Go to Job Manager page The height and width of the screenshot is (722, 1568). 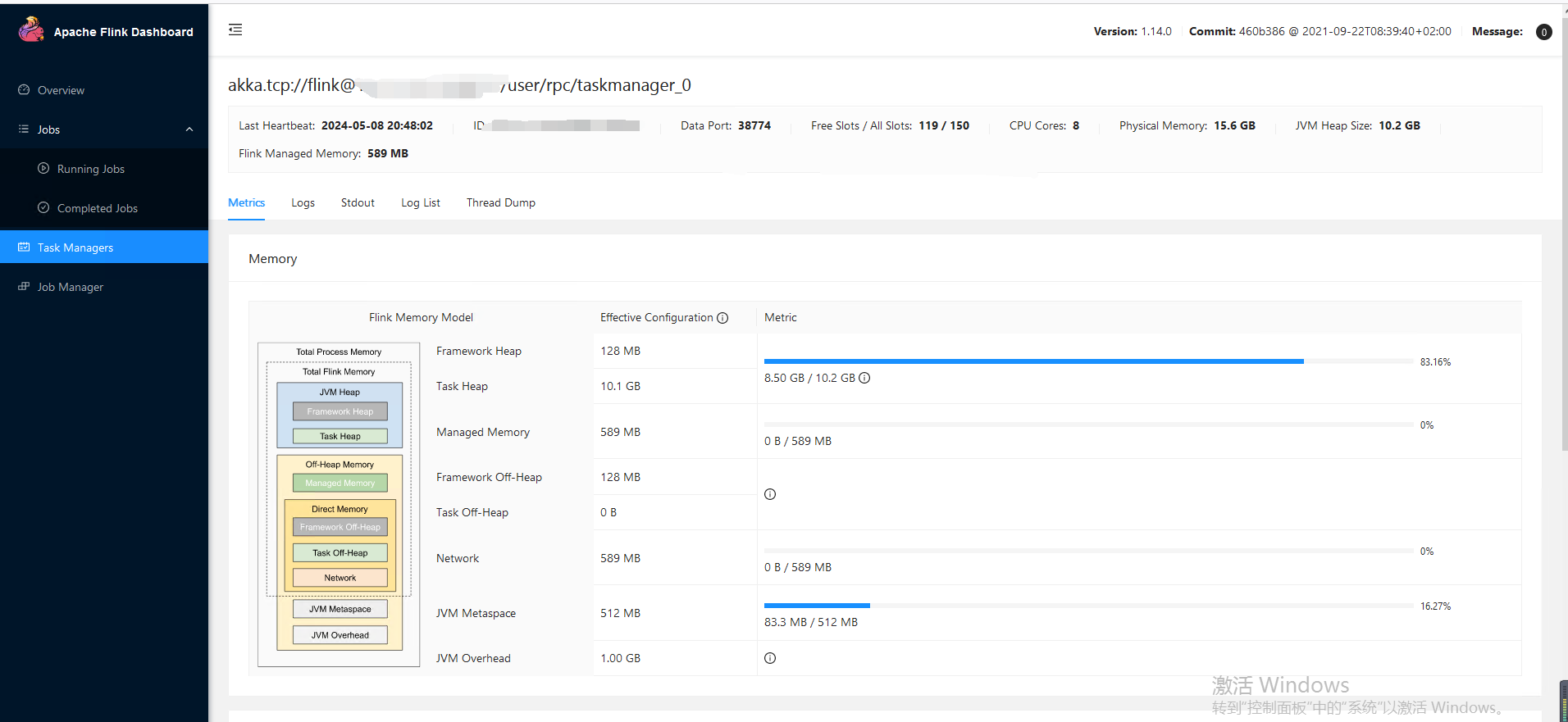click(x=70, y=287)
